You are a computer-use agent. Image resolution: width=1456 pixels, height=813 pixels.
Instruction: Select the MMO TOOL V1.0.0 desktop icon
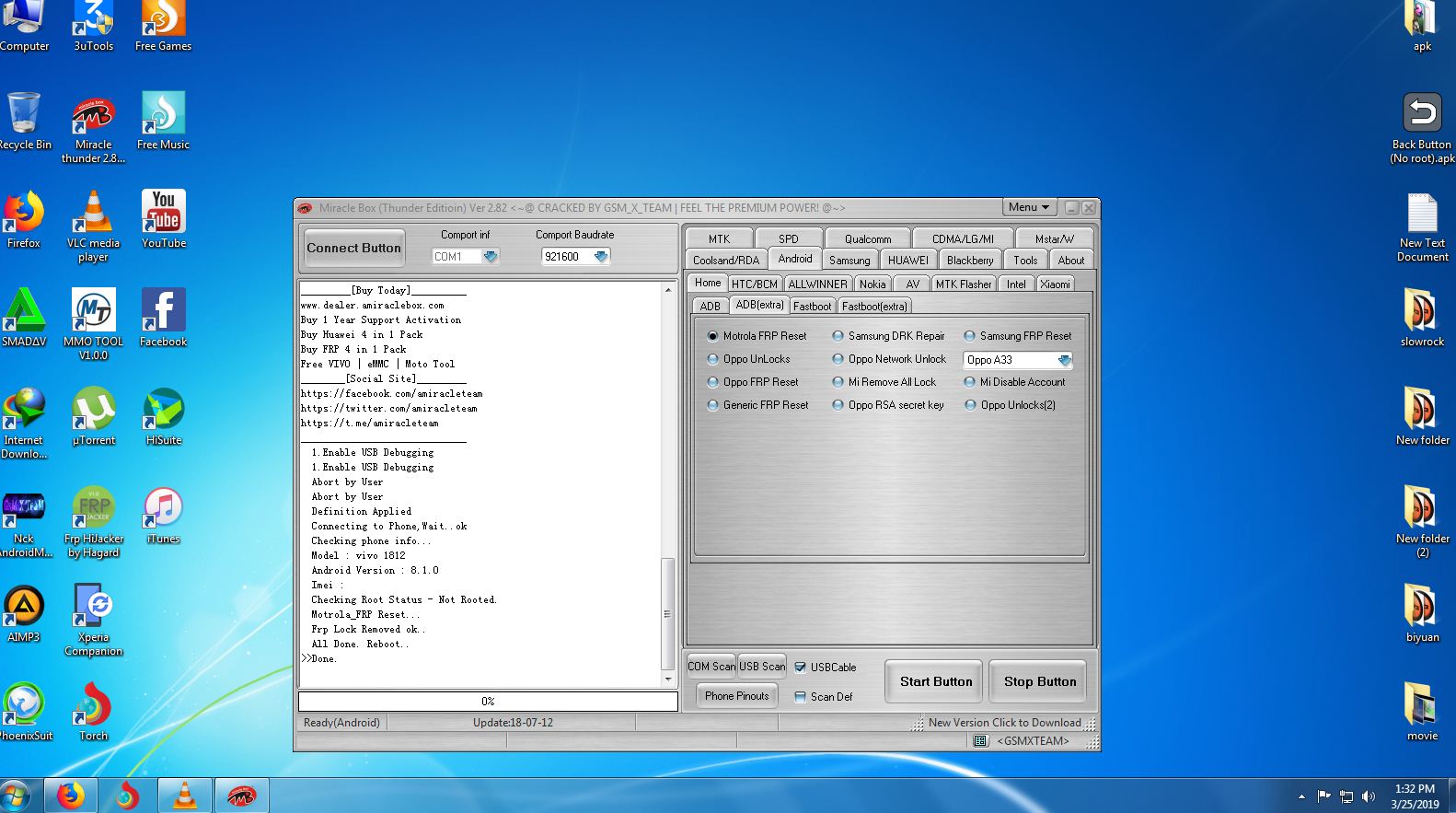(93, 324)
